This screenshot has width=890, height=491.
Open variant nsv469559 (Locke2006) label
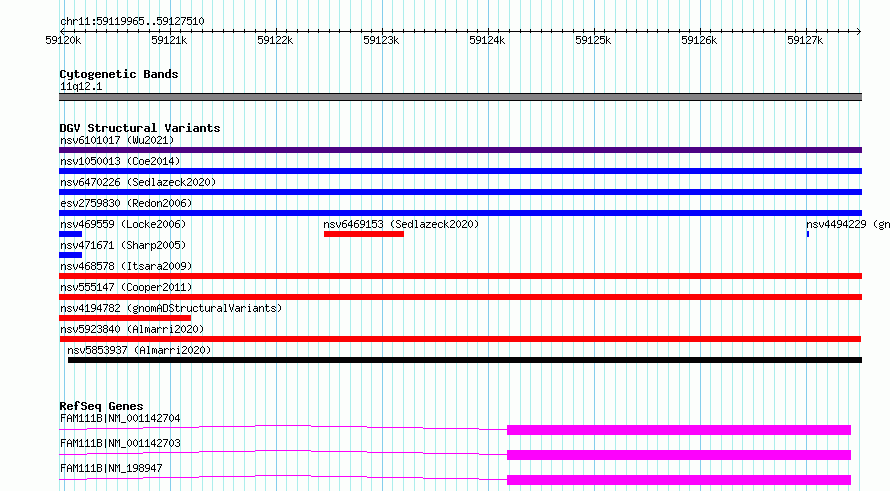[x=123, y=224]
